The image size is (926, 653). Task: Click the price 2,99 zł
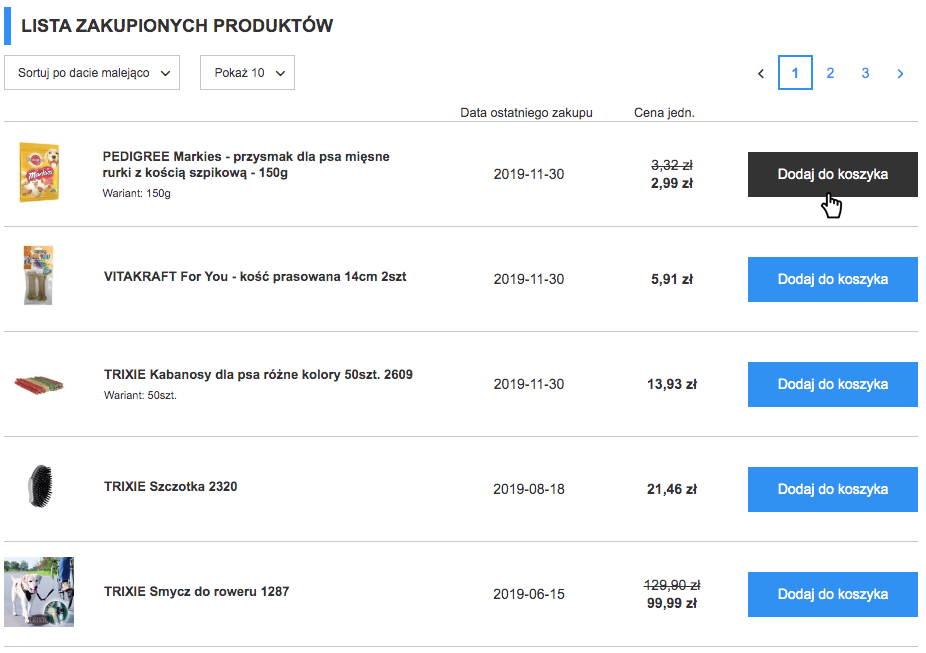[672, 183]
